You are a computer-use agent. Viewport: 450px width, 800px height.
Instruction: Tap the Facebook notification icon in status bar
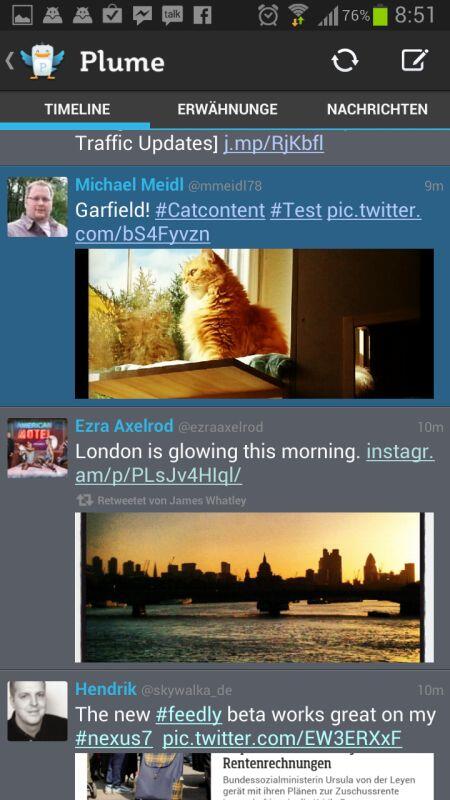202,15
